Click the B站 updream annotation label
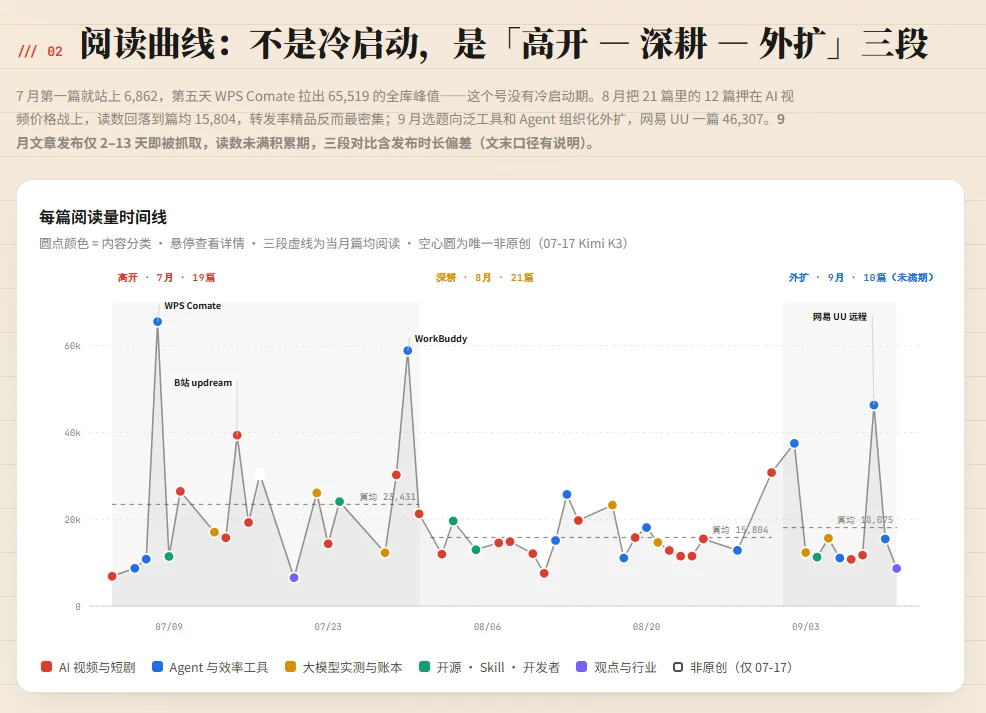The image size is (986, 713). coord(203,382)
